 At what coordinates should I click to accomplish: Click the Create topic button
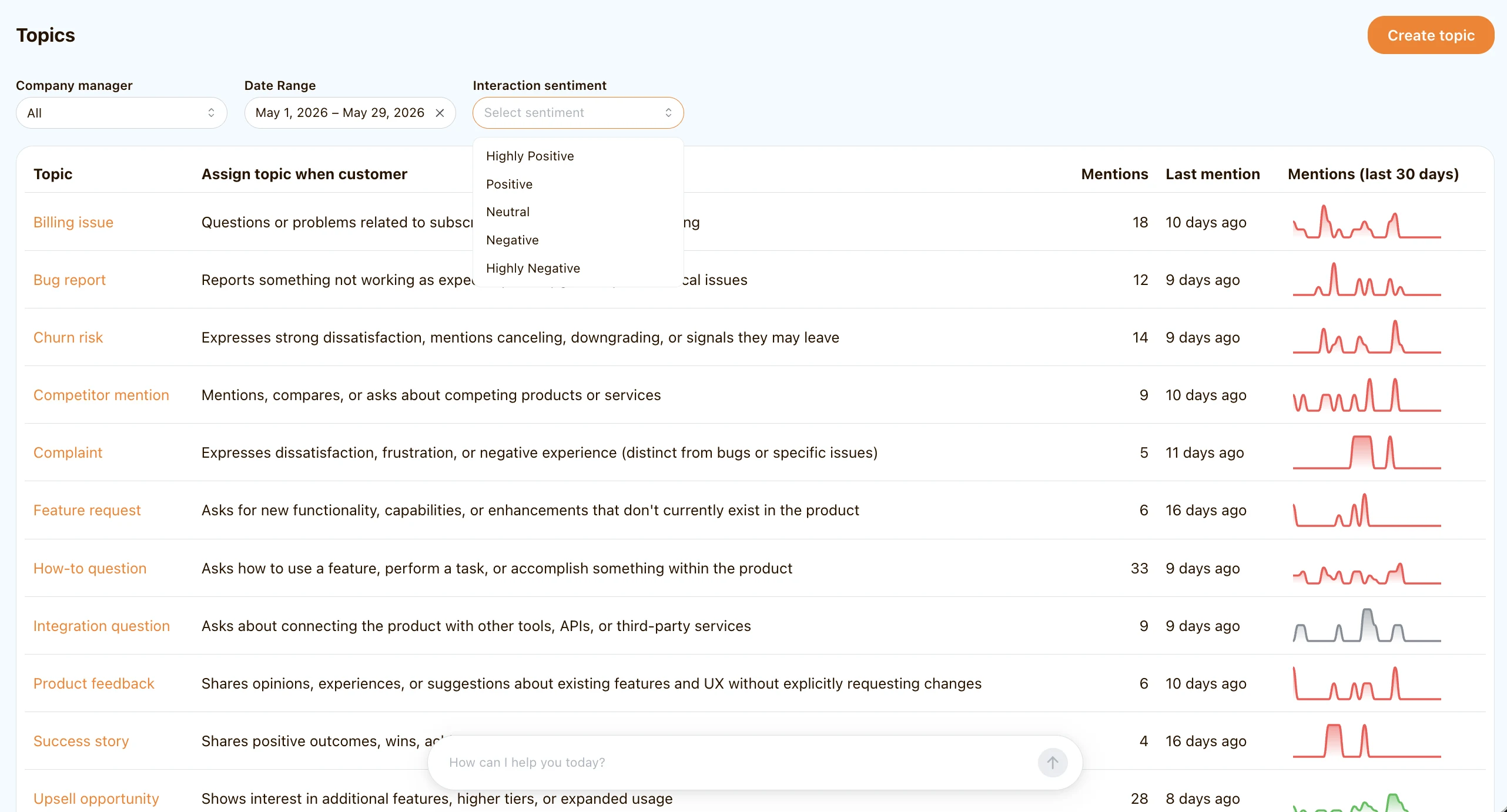[1431, 35]
